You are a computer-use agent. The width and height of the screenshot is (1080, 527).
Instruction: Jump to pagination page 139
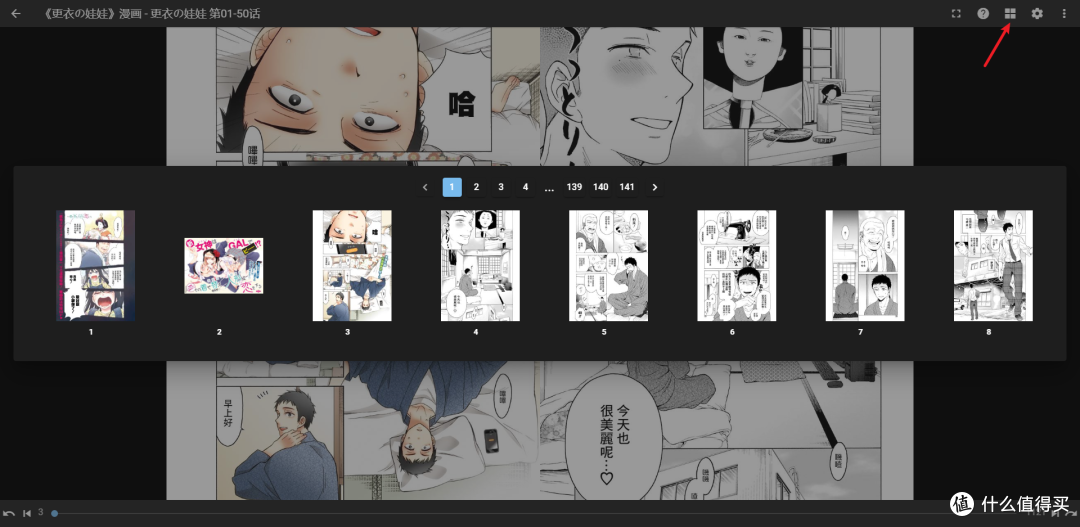click(574, 187)
